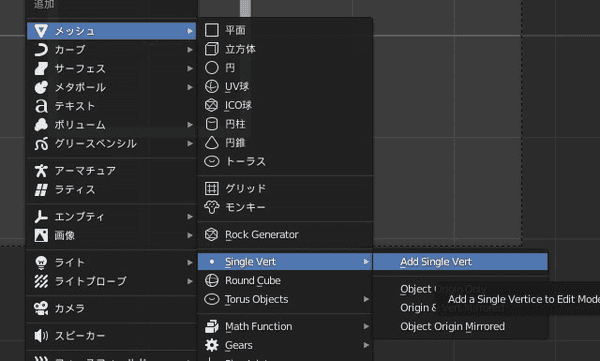Click the Light (ライト) bulb icon
Image resolution: width=600 pixels, height=361 pixels.
click(41, 263)
